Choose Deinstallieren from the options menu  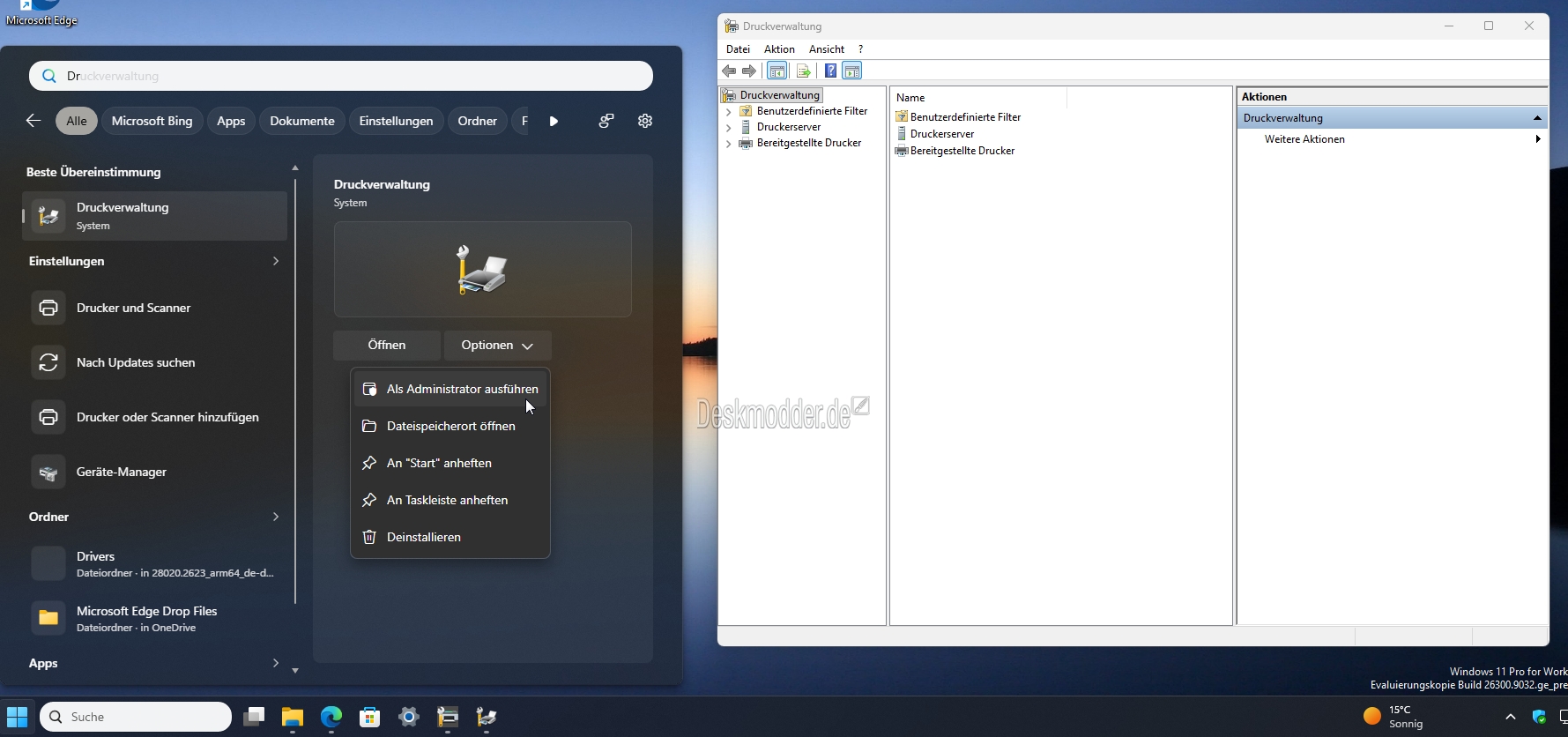[x=450, y=537]
